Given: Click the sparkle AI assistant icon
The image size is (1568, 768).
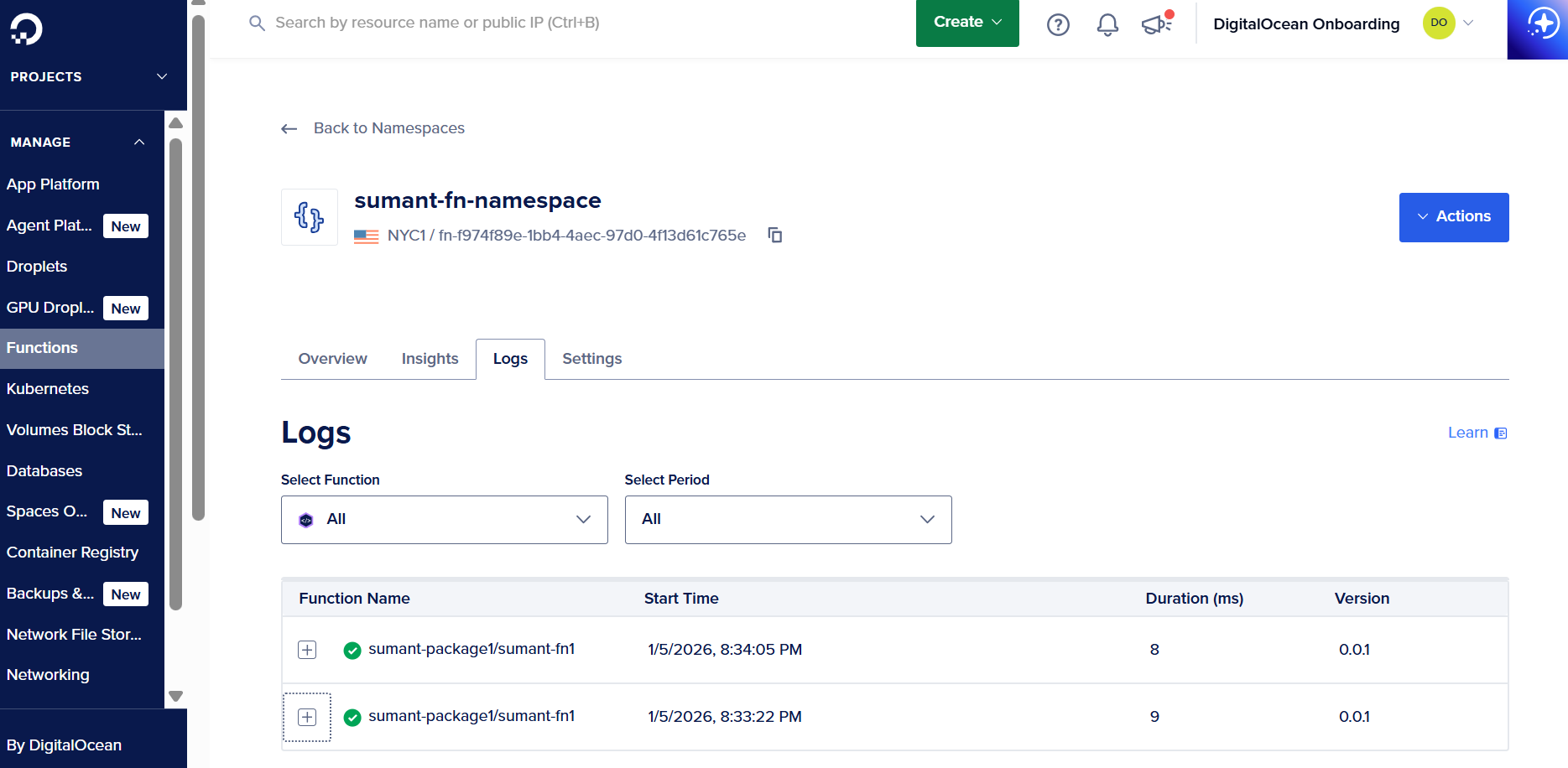Looking at the screenshot, I should (1542, 24).
